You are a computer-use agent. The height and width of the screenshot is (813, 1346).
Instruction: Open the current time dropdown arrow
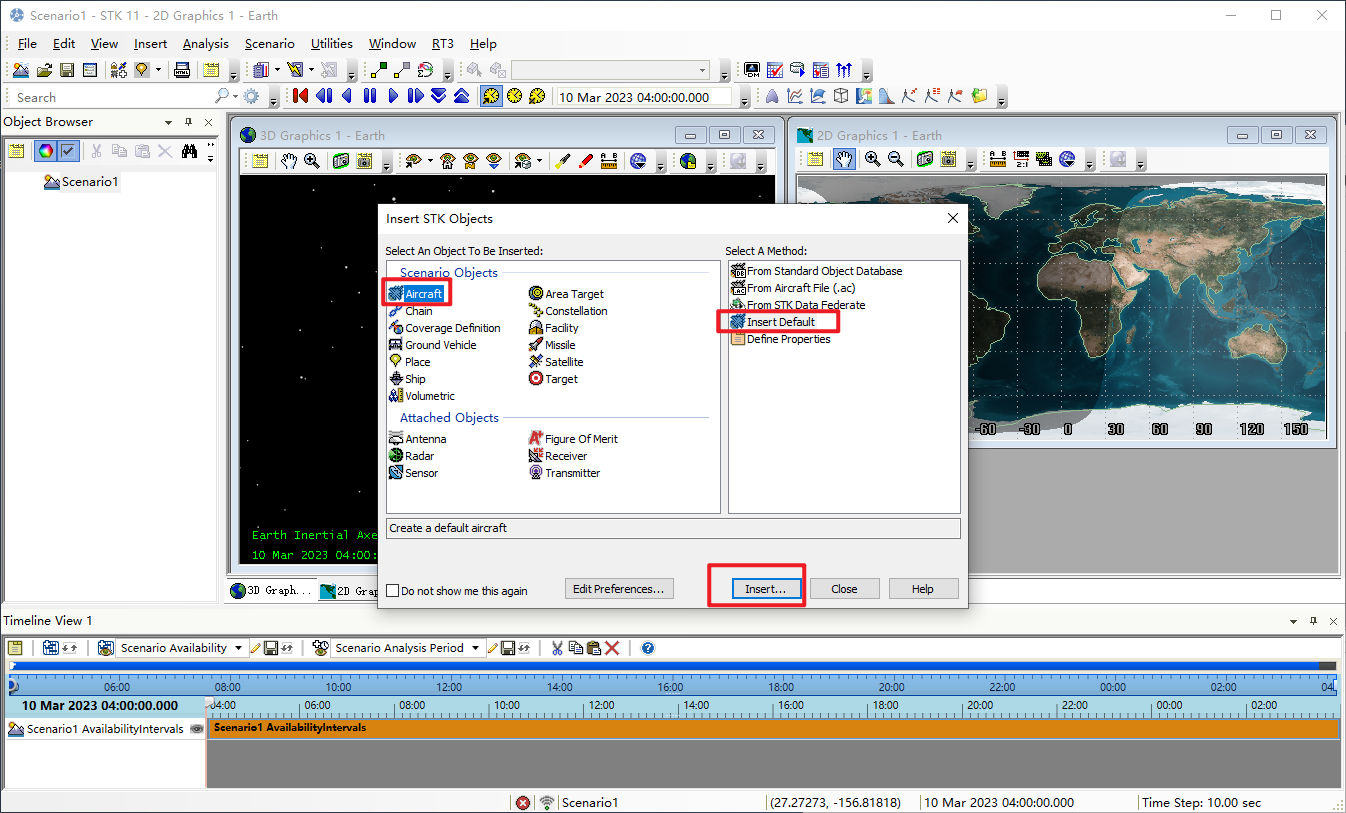743,97
